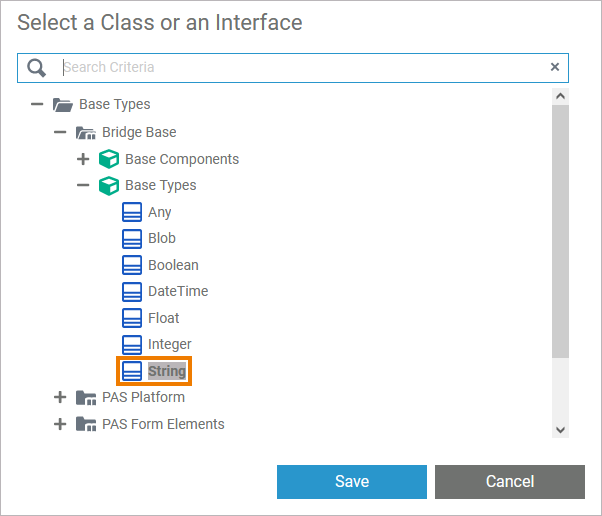This screenshot has width=602, height=516.
Task: Click the magnifier search icon
Action: [x=36, y=68]
